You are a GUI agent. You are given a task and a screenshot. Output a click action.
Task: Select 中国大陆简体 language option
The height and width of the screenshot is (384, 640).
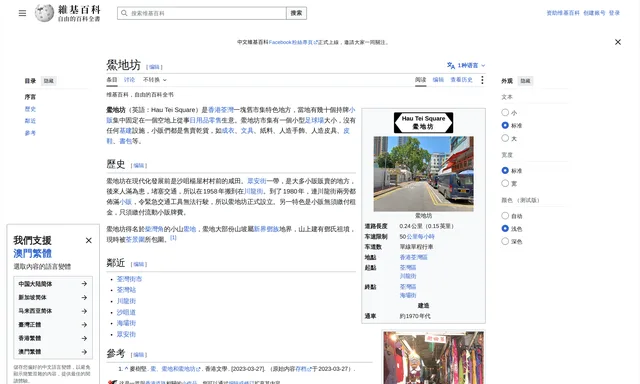tap(53, 284)
